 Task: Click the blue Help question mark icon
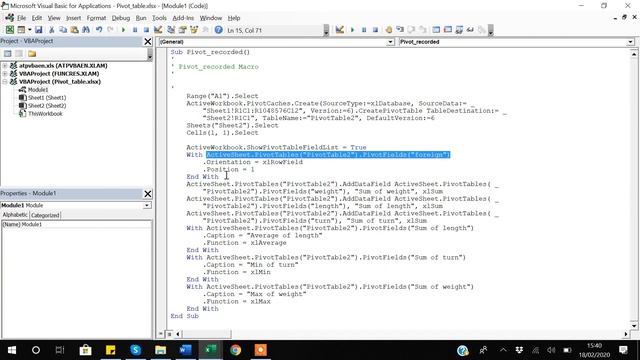point(218,30)
